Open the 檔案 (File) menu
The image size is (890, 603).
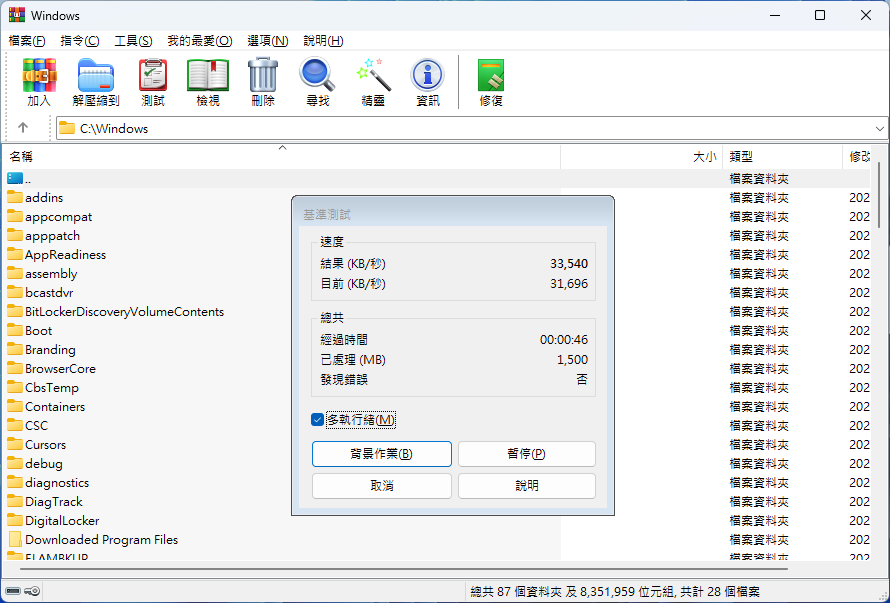coord(27,41)
